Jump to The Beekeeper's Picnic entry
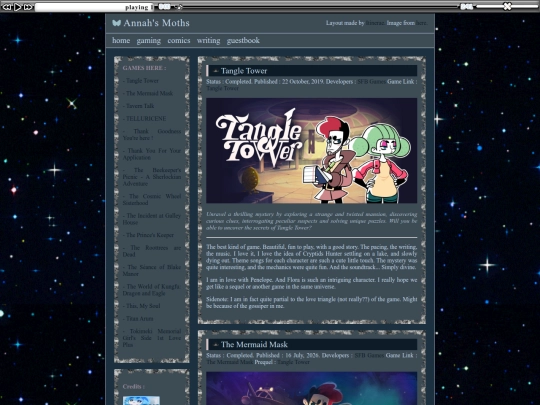 pos(152,177)
